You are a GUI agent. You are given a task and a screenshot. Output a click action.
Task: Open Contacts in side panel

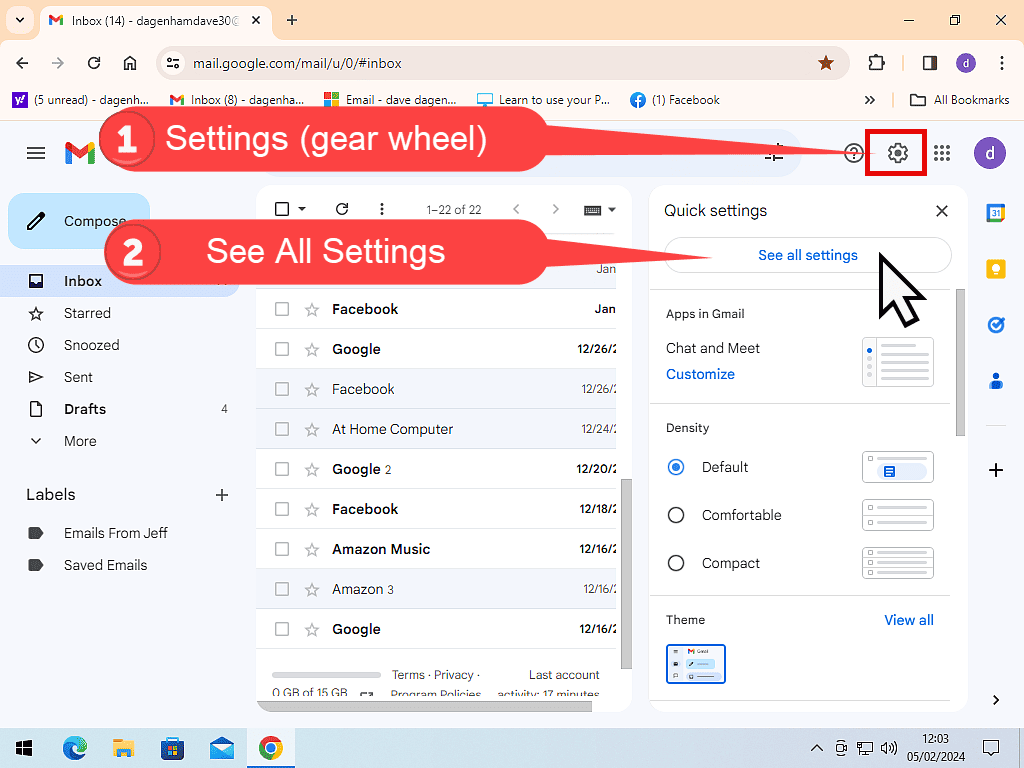coord(995,381)
